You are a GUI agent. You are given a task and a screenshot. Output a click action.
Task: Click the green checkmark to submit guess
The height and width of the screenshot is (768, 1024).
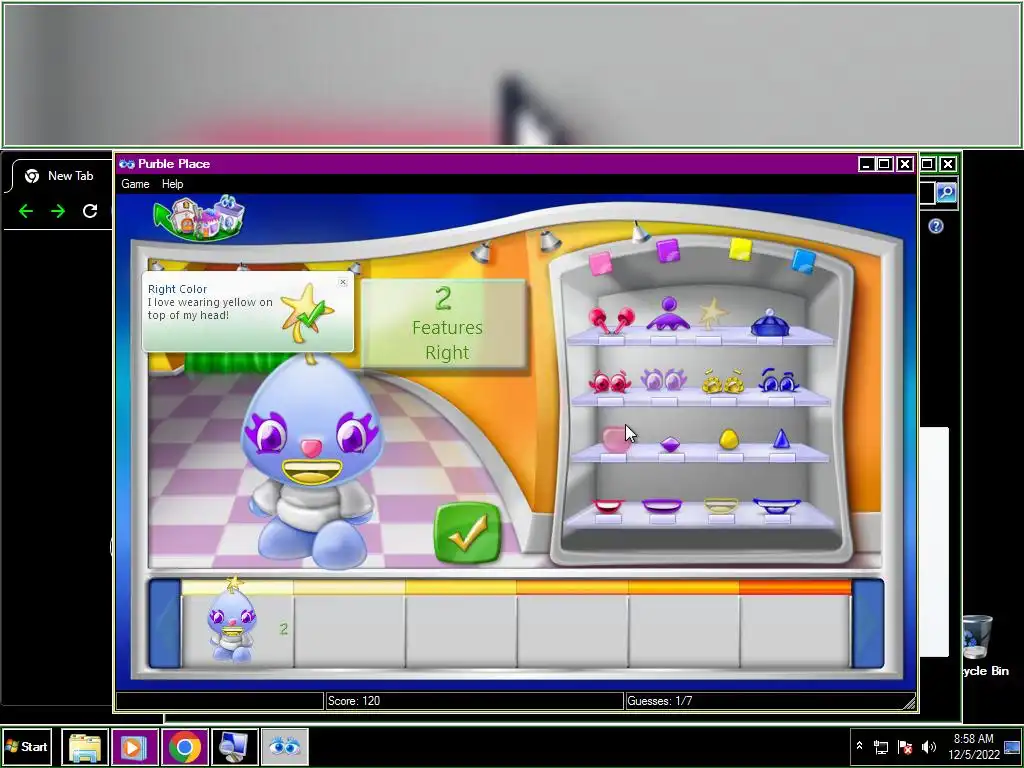tap(468, 533)
